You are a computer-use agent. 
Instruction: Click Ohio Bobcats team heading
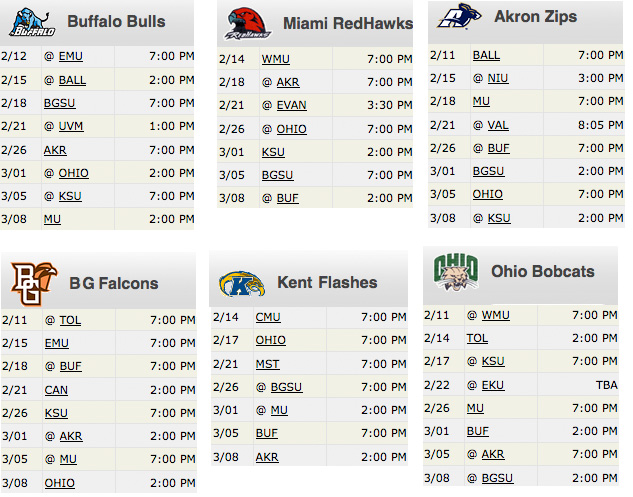tap(543, 271)
